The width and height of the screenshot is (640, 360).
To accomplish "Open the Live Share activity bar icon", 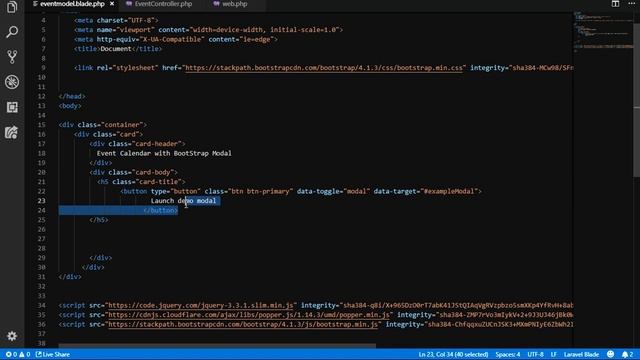I will 12,132.
